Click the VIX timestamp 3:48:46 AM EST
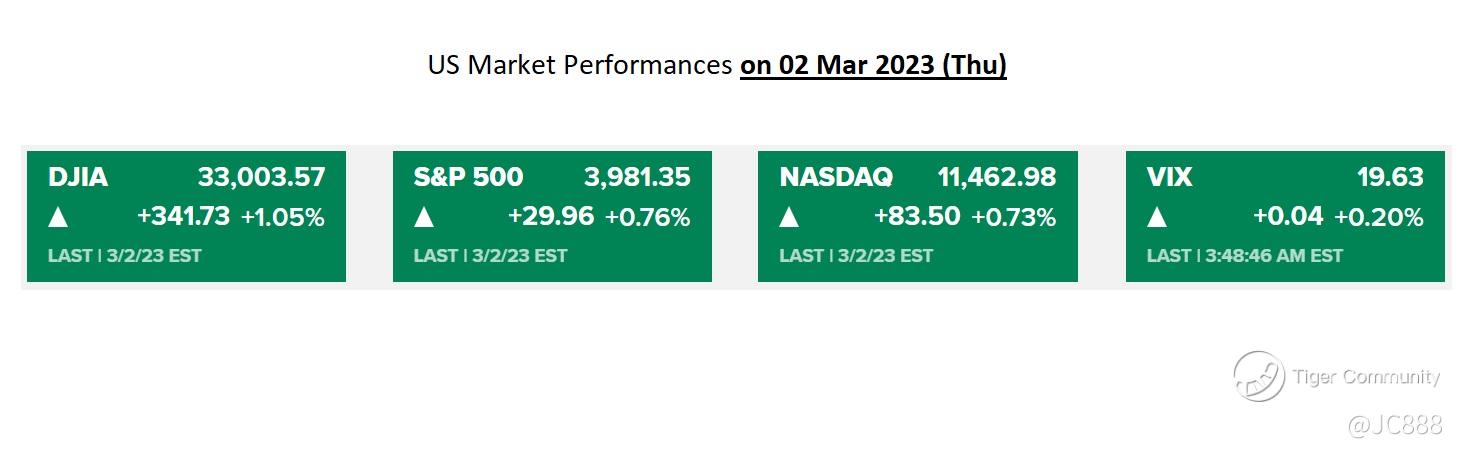This screenshot has width=1471, height=458. click(1273, 256)
